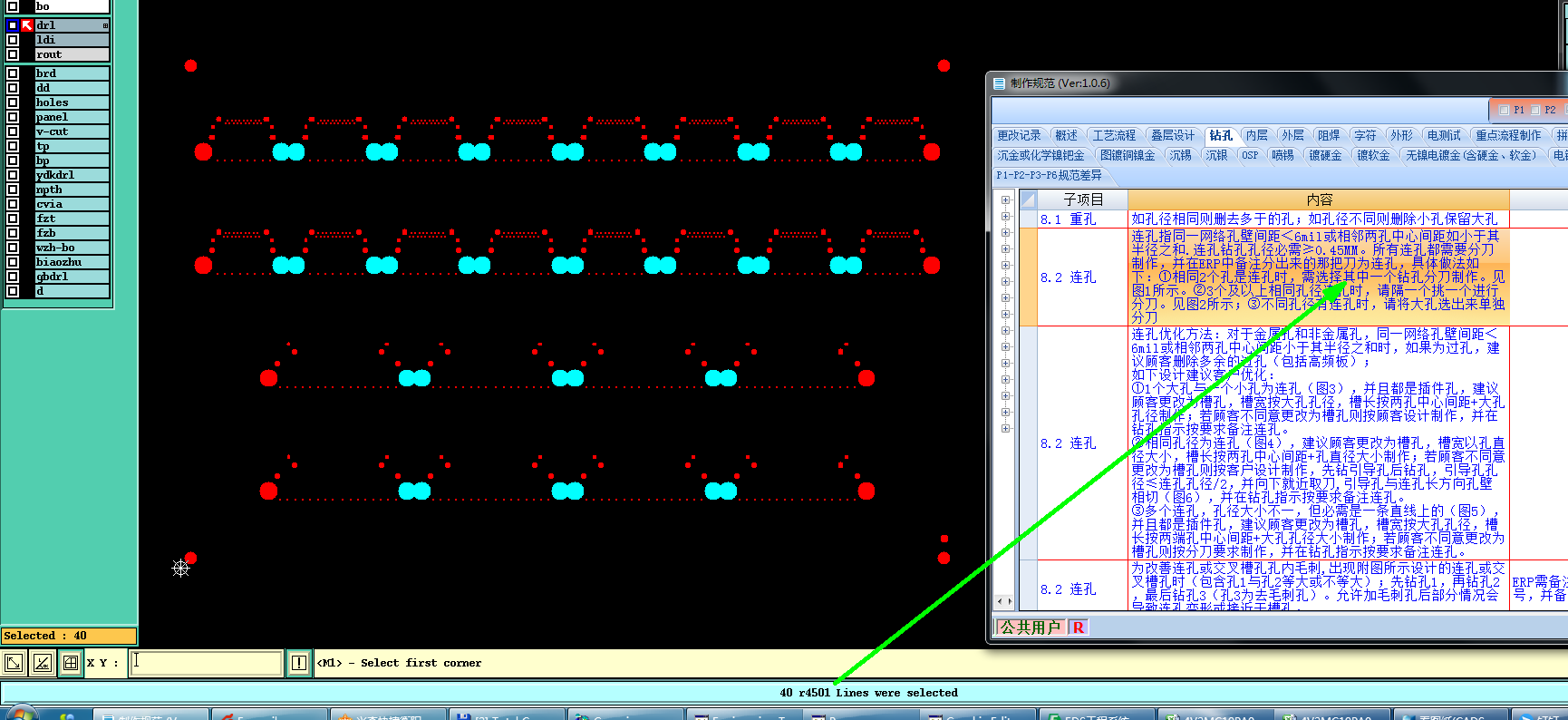
Task: Open the 字符 tab
Action: (x=1365, y=135)
